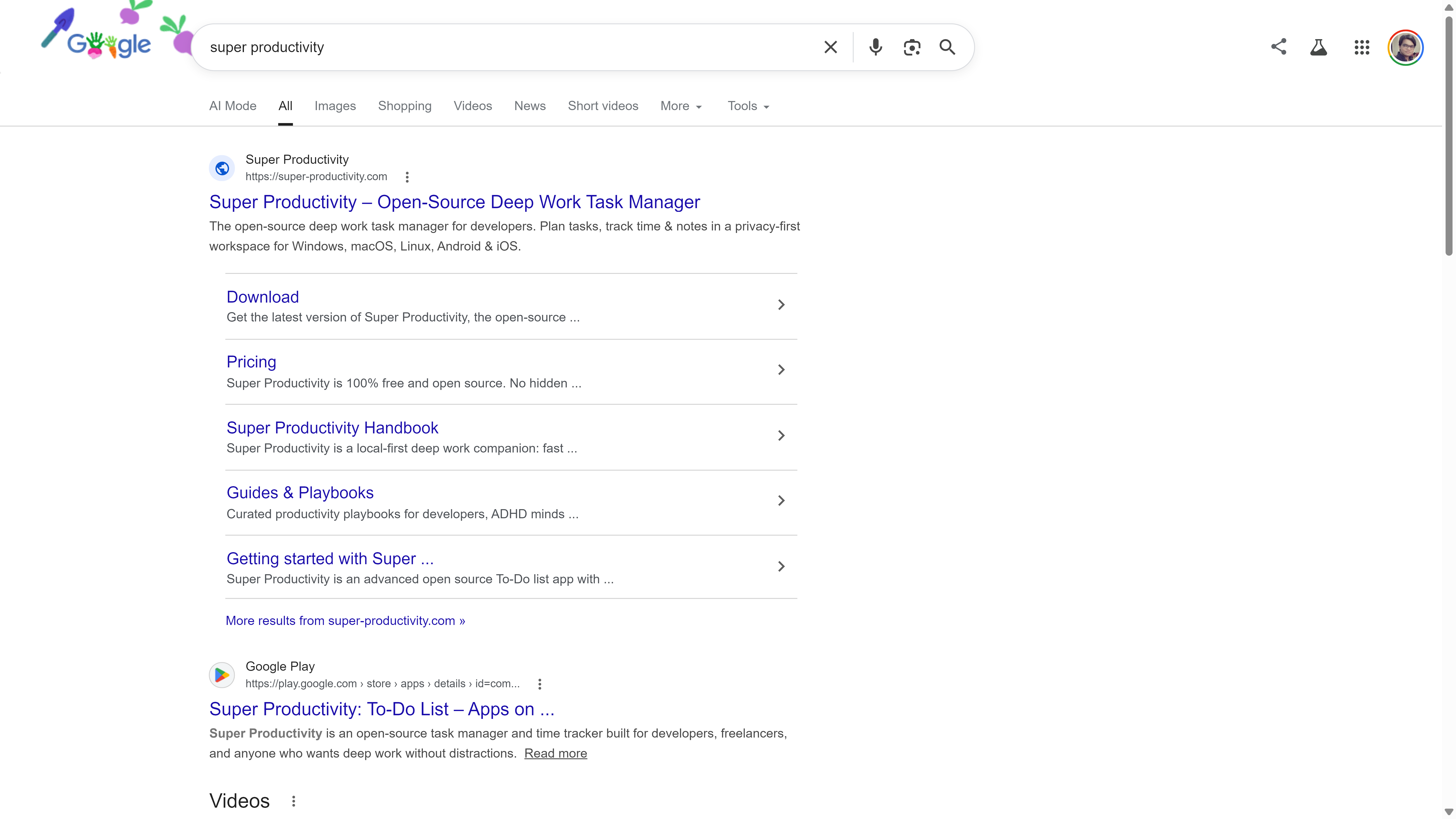Click the Super Productivity globe favicon

point(222,168)
